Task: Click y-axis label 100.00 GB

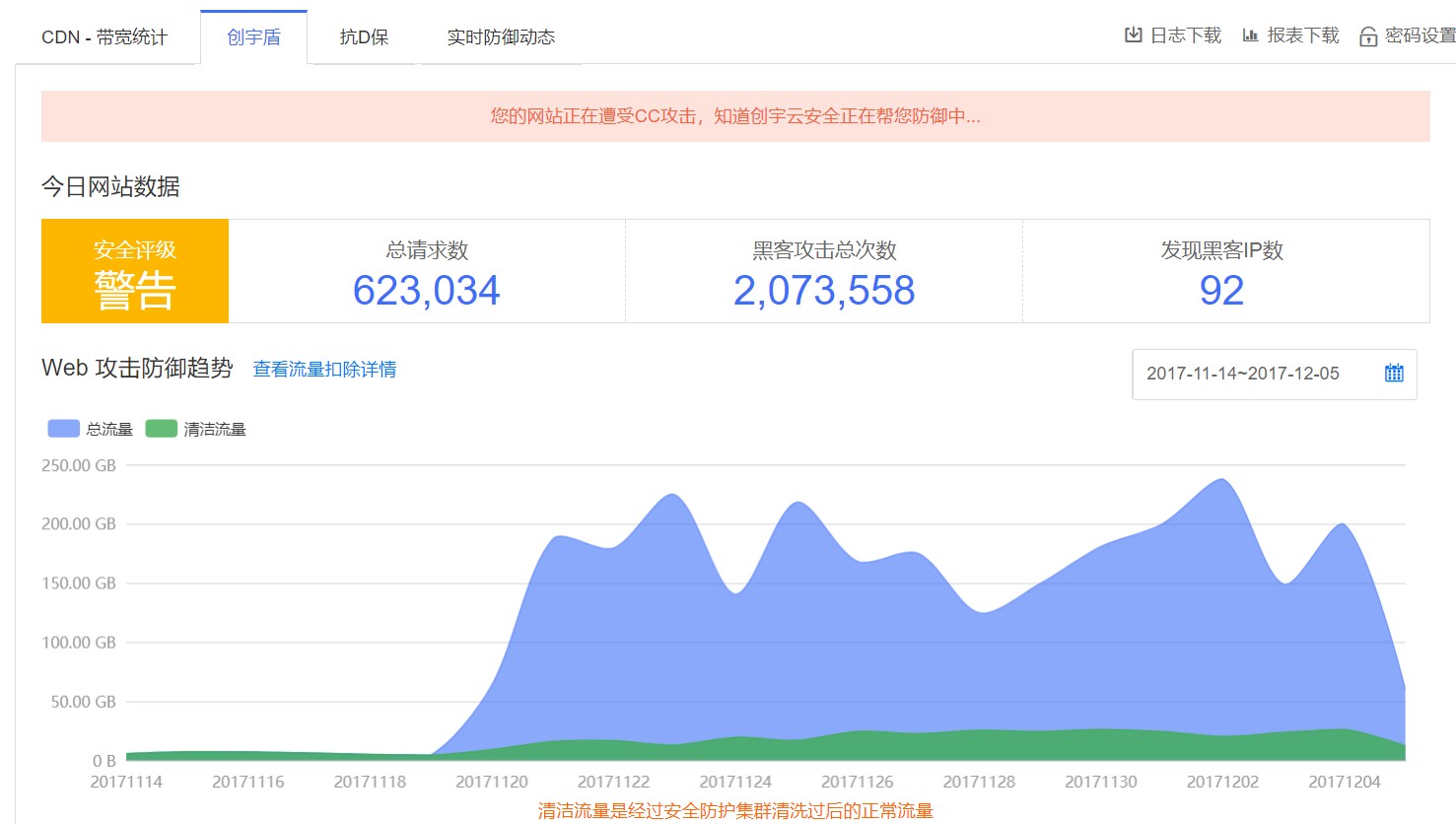Action: (x=79, y=643)
